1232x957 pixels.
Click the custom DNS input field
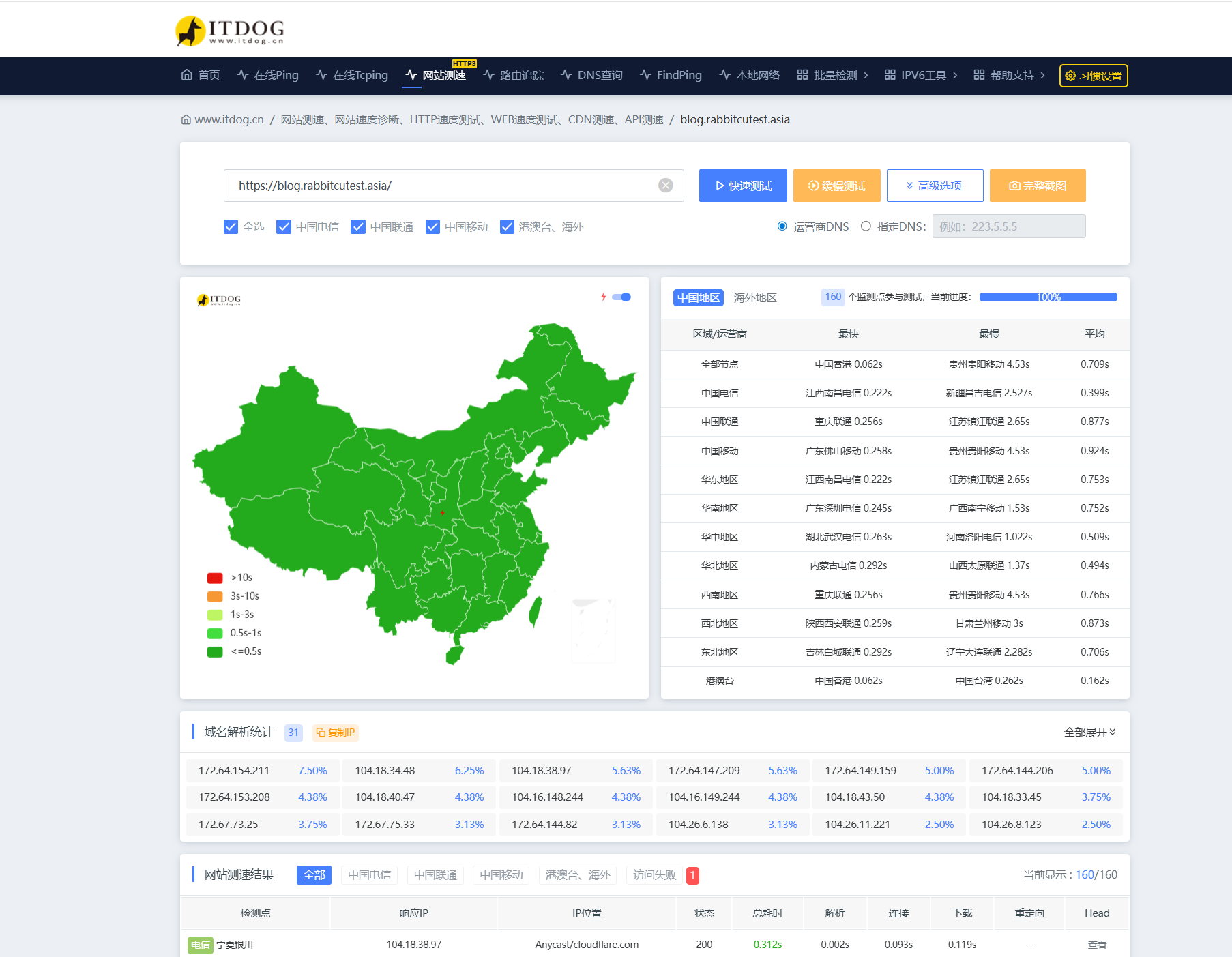click(1008, 226)
